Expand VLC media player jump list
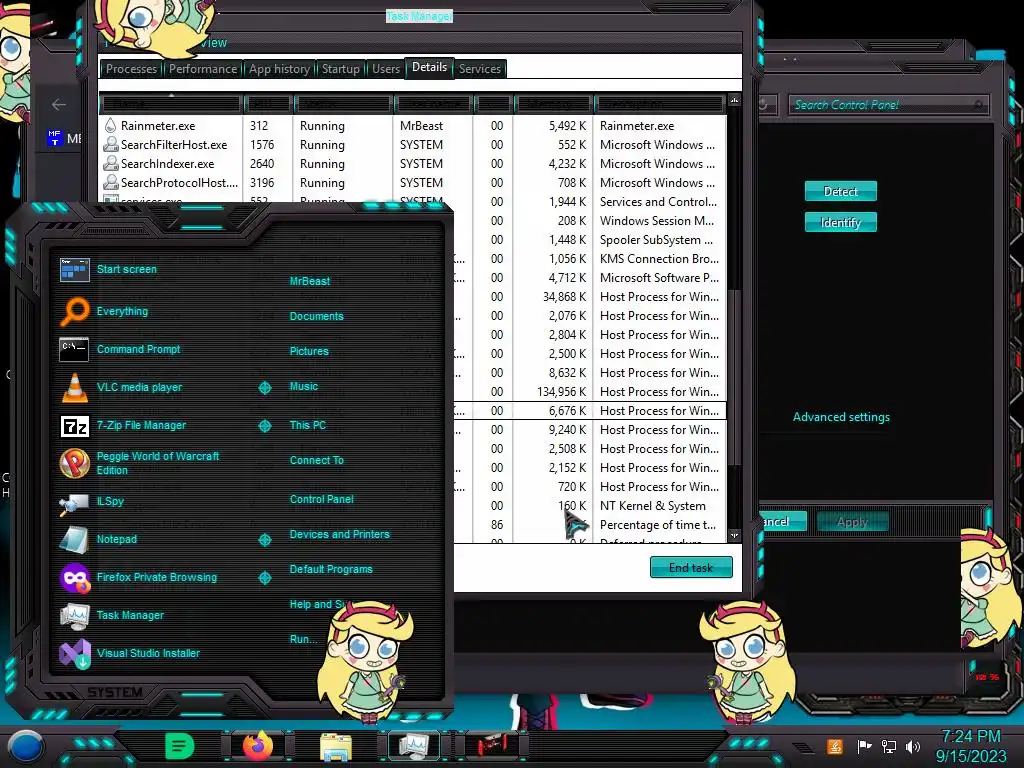 tap(264, 388)
